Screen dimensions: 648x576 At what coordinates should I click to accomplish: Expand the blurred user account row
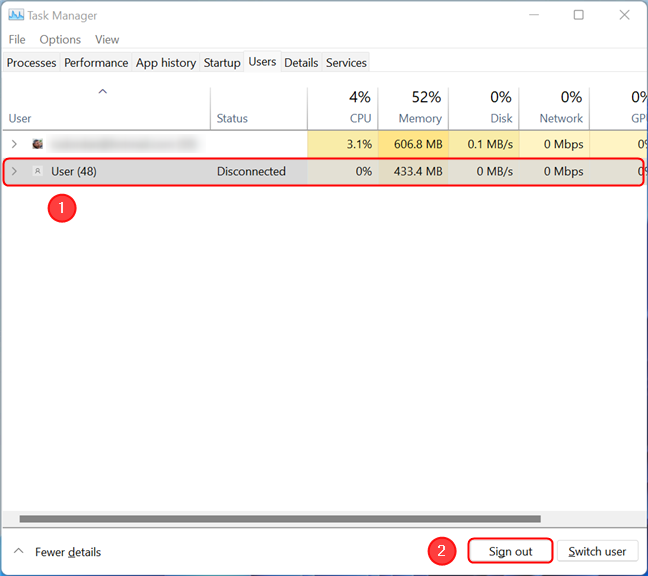click(14, 144)
